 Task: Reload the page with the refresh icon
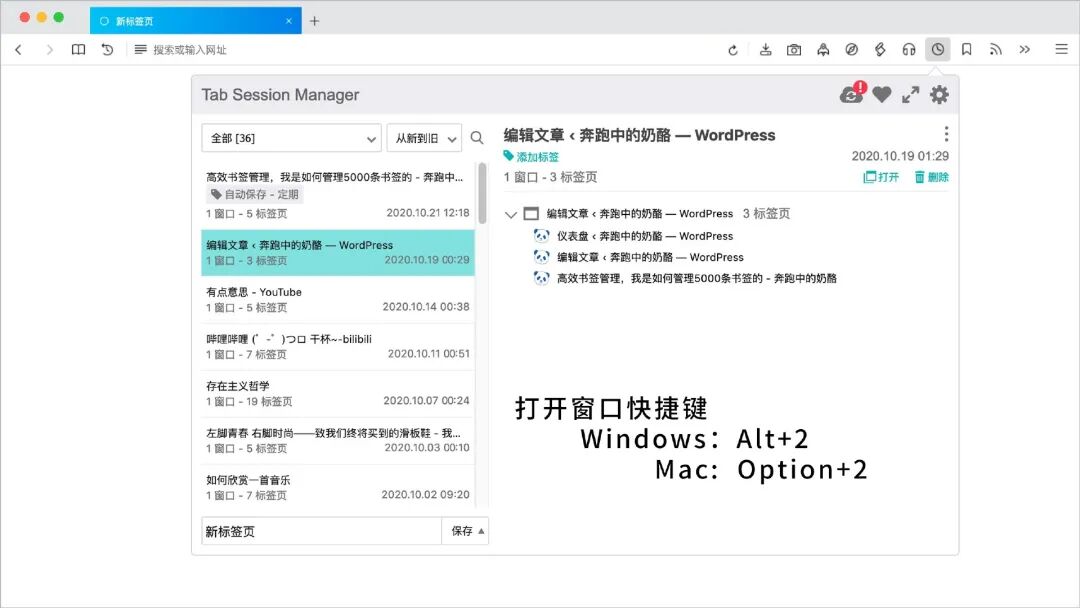click(733, 50)
